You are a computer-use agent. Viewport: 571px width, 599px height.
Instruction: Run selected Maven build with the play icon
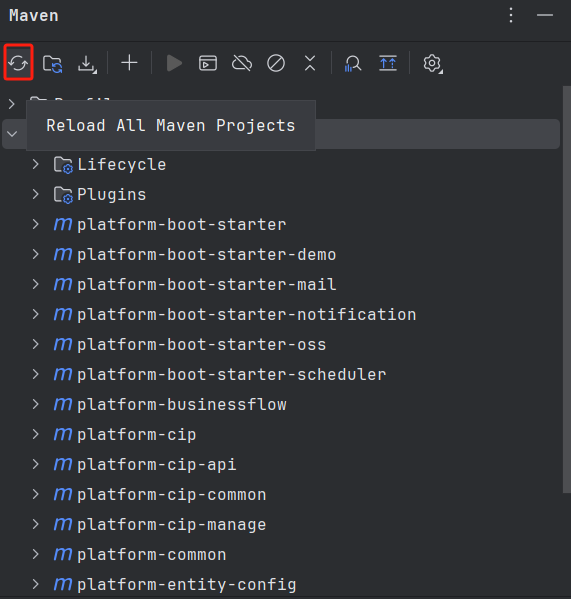click(x=174, y=63)
